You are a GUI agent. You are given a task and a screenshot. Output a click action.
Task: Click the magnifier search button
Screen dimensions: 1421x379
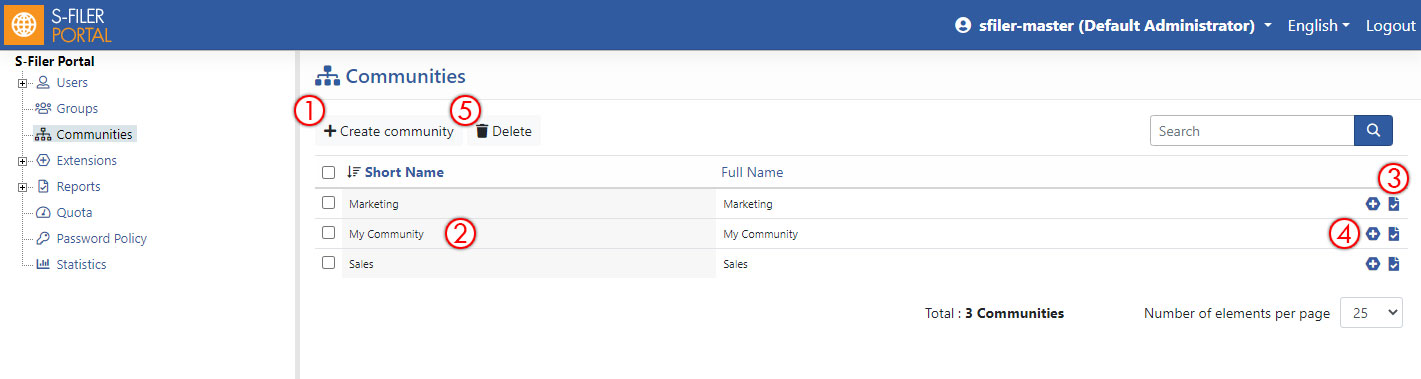click(1373, 131)
